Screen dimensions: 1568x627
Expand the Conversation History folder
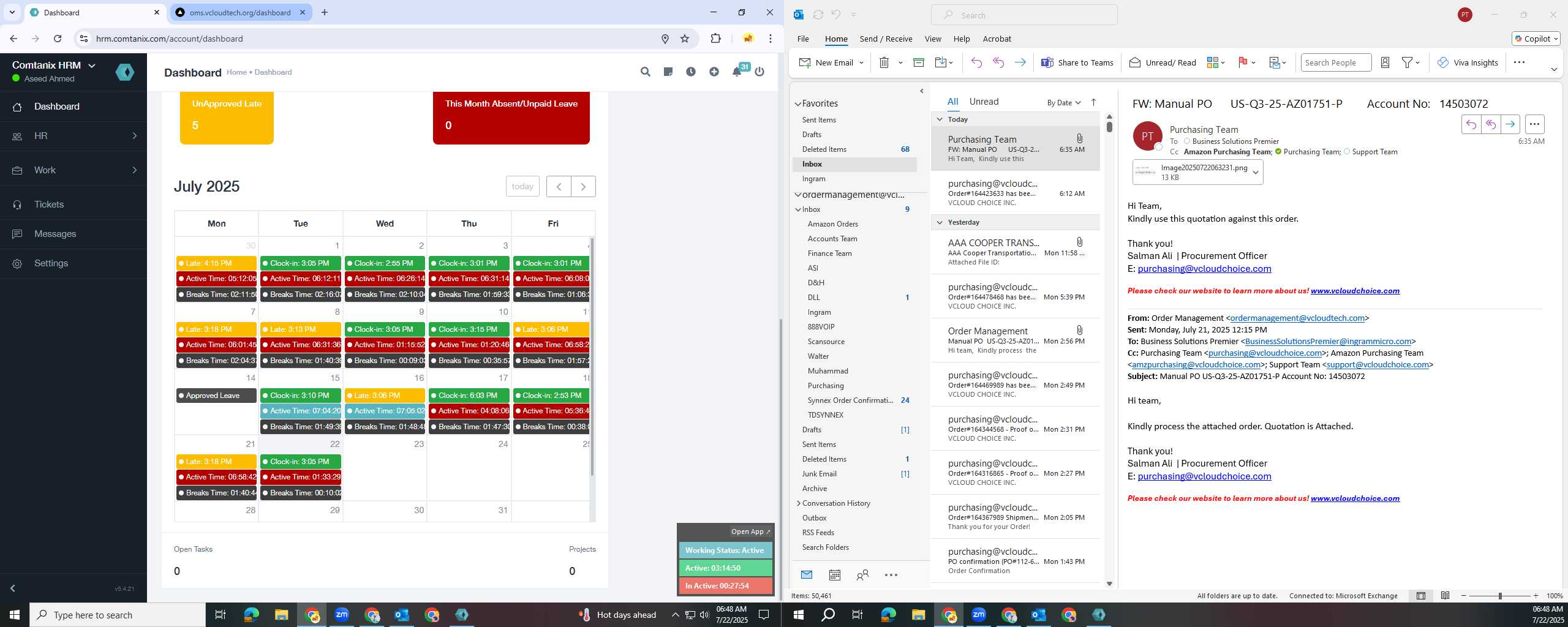[x=799, y=503]
